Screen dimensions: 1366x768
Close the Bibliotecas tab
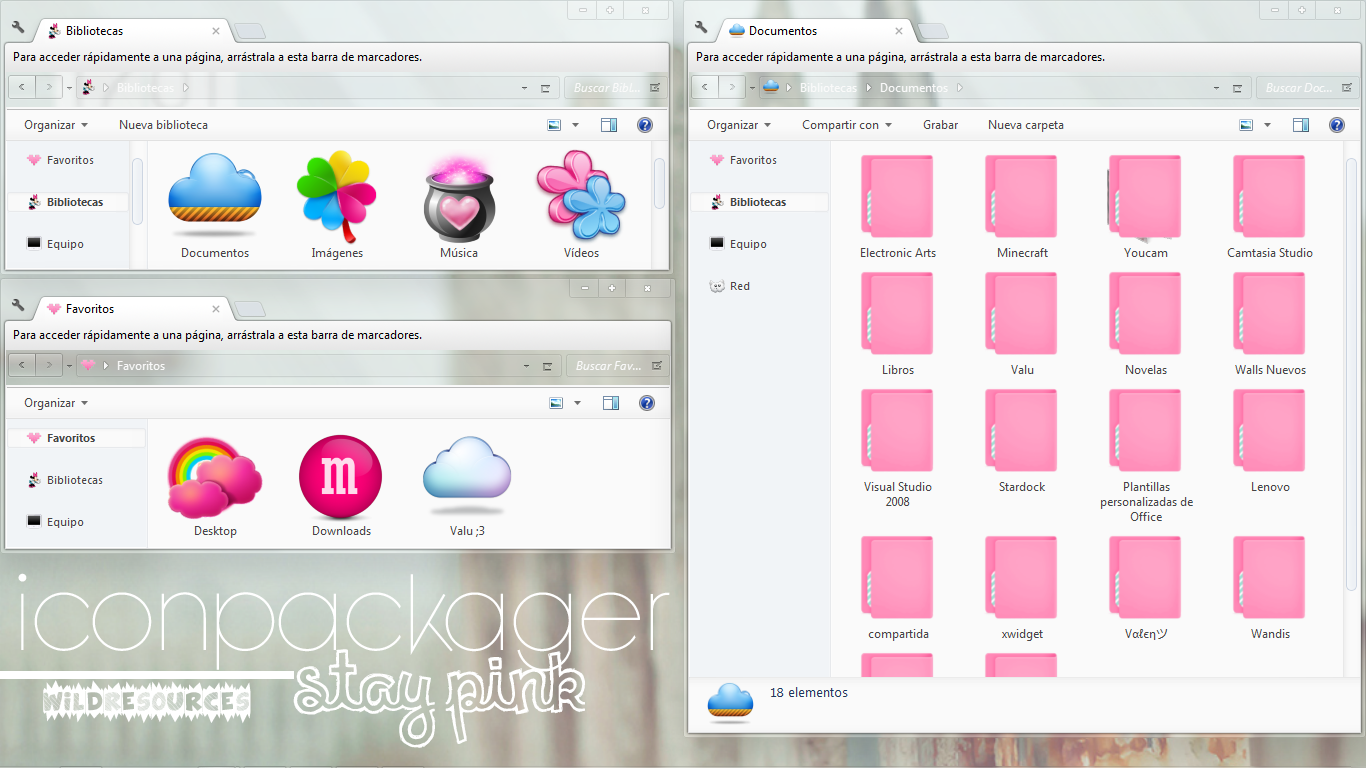coord(216,31)
